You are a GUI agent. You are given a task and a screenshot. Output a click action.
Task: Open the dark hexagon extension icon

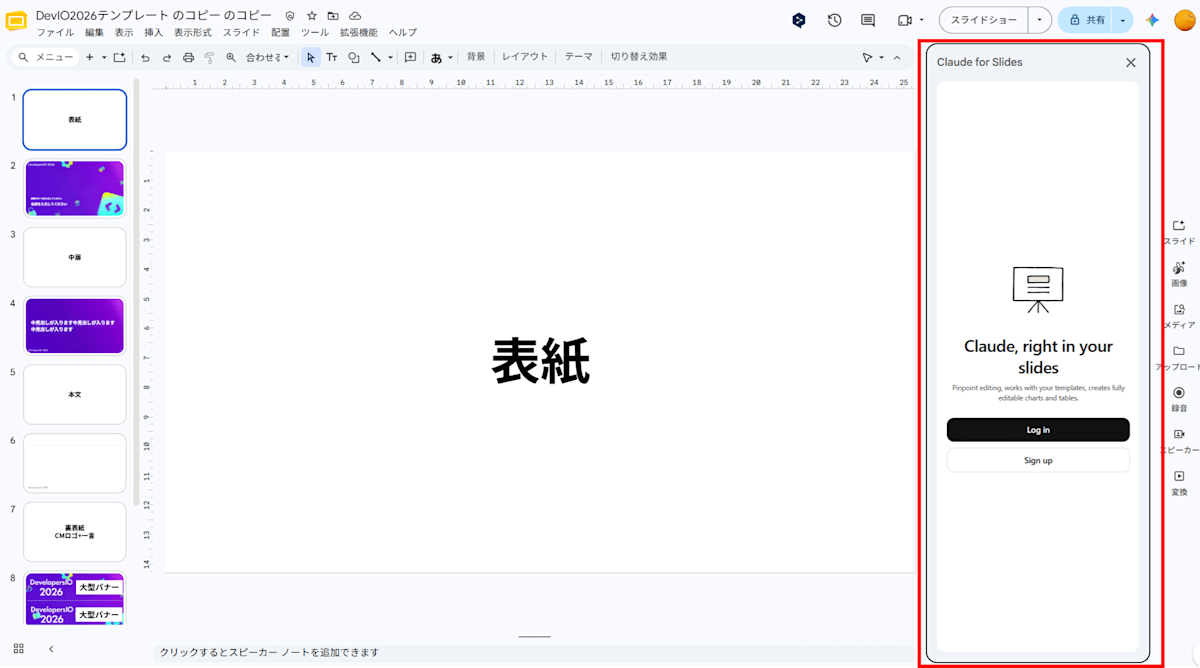point(799,20)
